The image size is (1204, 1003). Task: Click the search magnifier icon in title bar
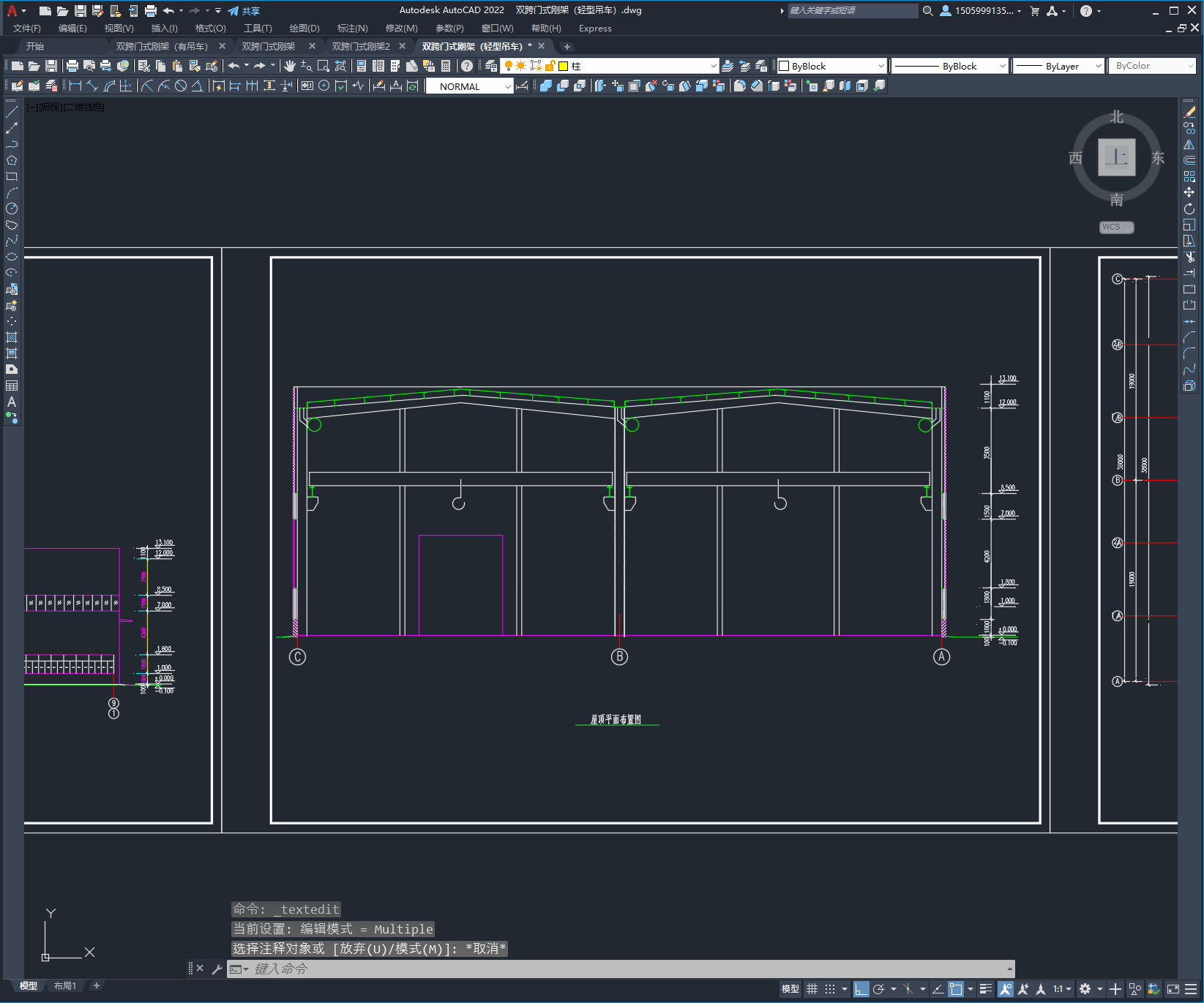(927, 10)
